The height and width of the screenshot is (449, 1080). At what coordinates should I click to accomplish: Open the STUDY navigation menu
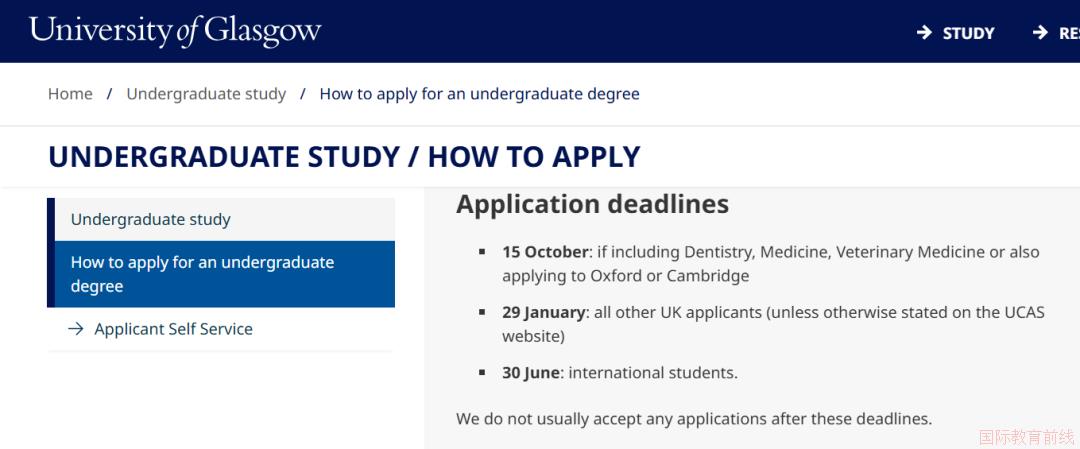coord(968,33)
